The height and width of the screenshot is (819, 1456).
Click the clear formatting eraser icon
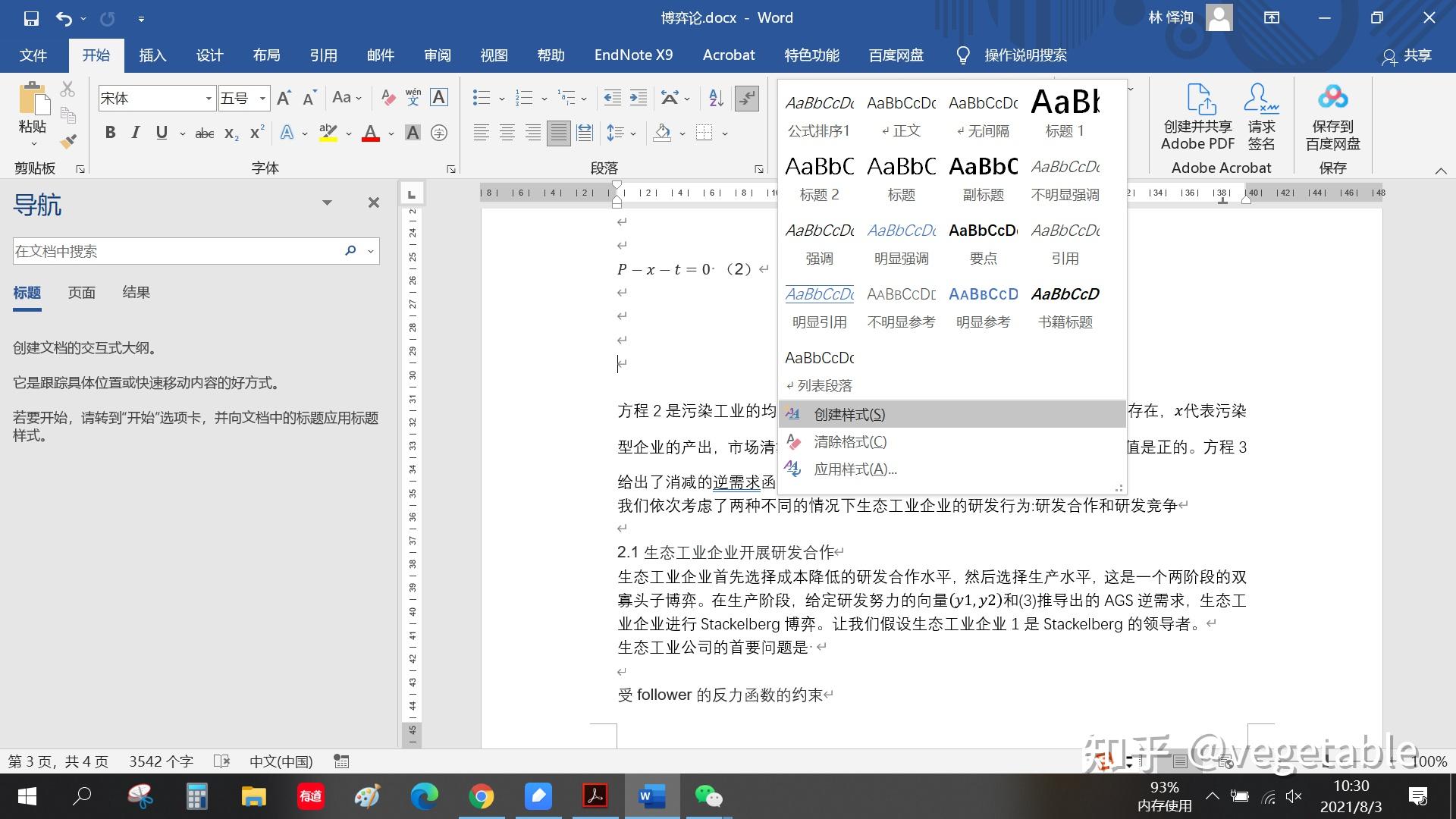point(388,98)
